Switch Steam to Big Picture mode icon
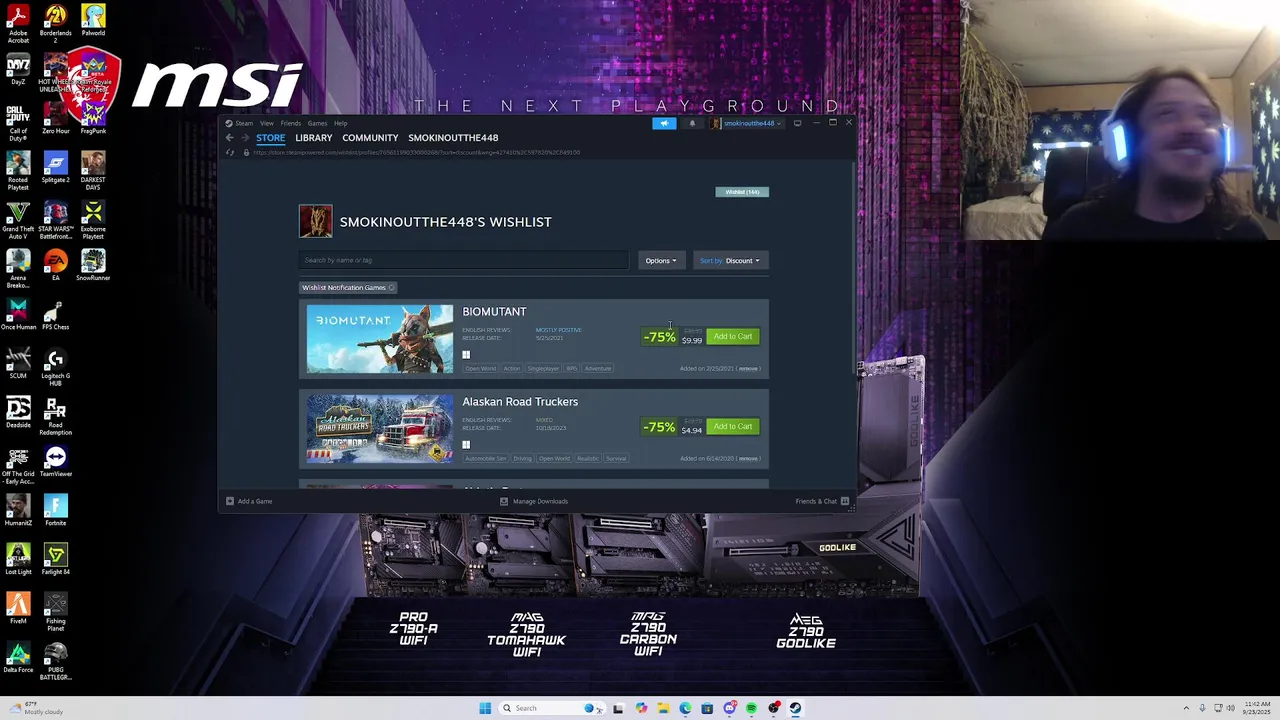This screenshot has width=1280, height=720. click(x=797, y=123)
